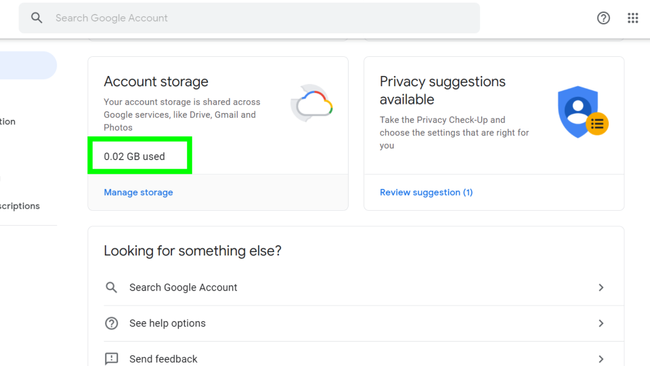Focus the Search Google Account input field
Screen dimensions: 650x366
(249, 18)
